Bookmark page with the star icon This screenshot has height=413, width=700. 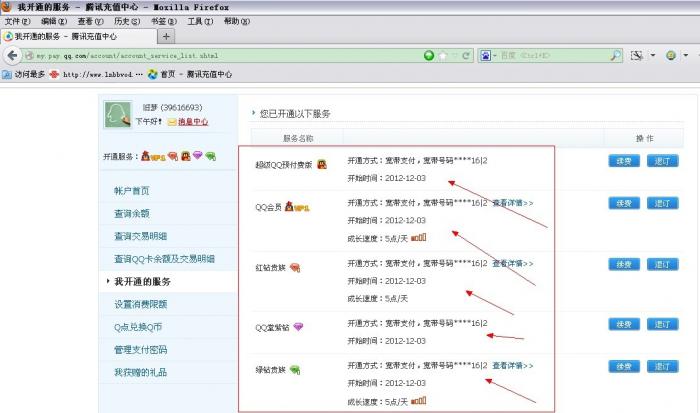point(443,55)
